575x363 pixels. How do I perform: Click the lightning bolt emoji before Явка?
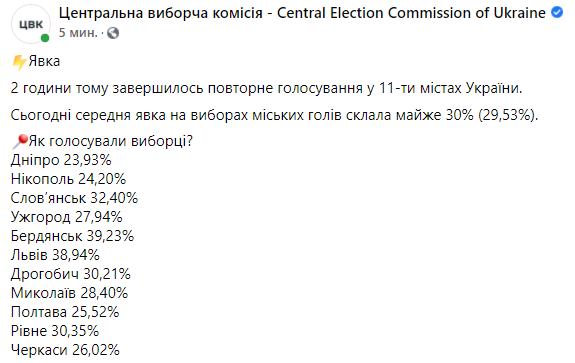(19, 62)
